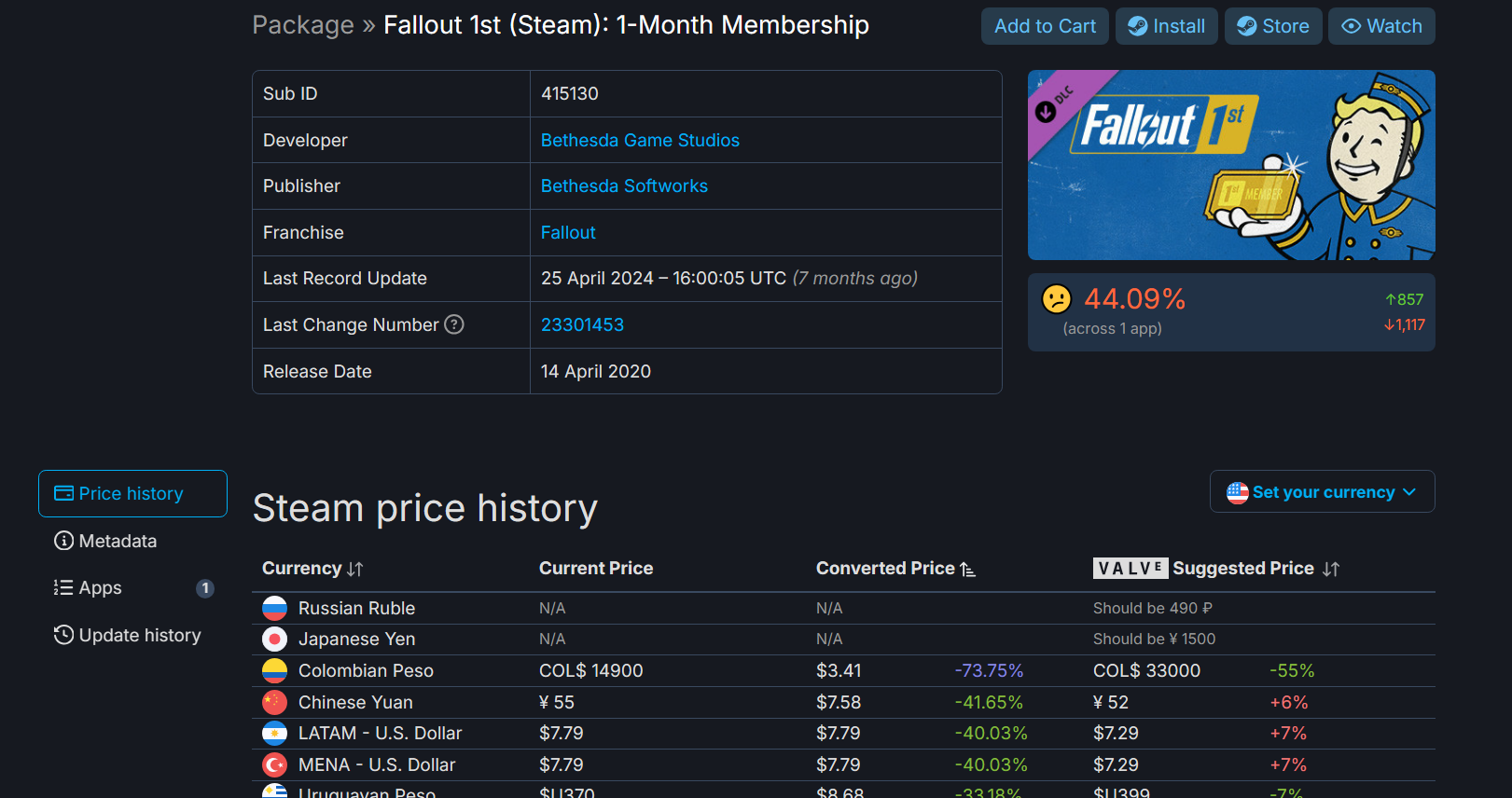Click the Watch button
1512x798 pixels.
point(1381,26)
